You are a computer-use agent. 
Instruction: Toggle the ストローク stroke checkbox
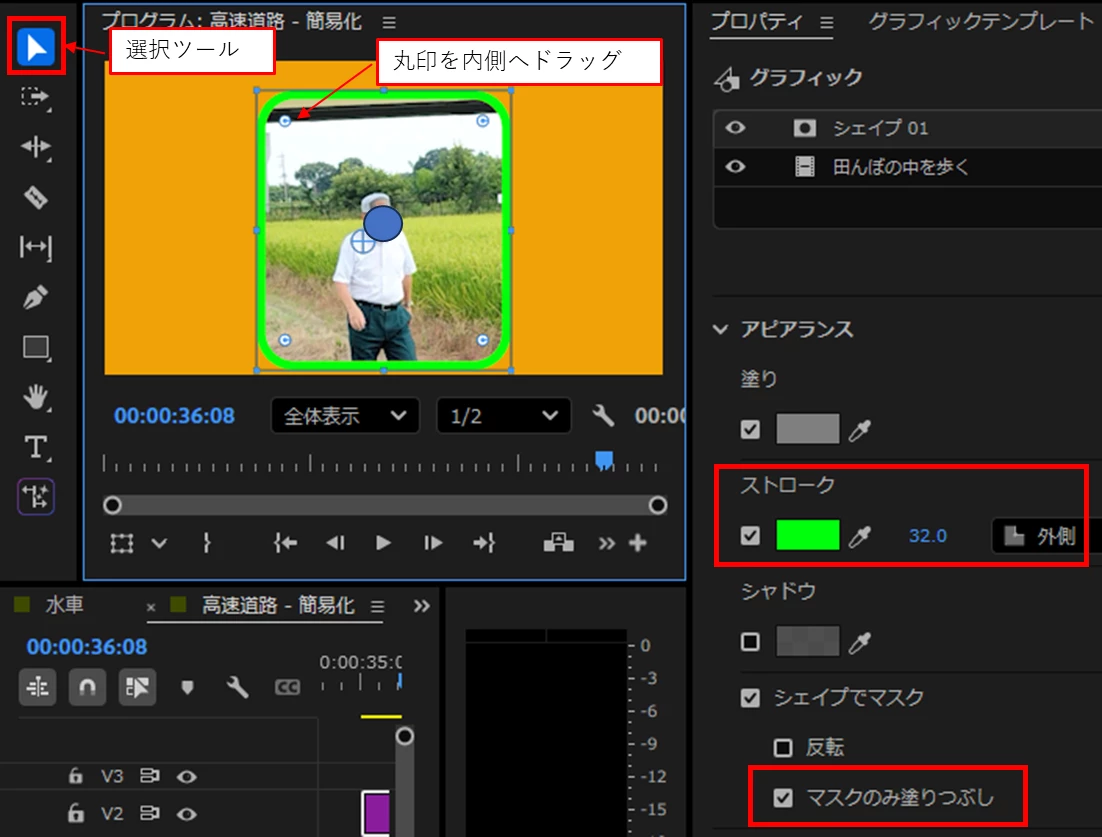coord(751,536)
